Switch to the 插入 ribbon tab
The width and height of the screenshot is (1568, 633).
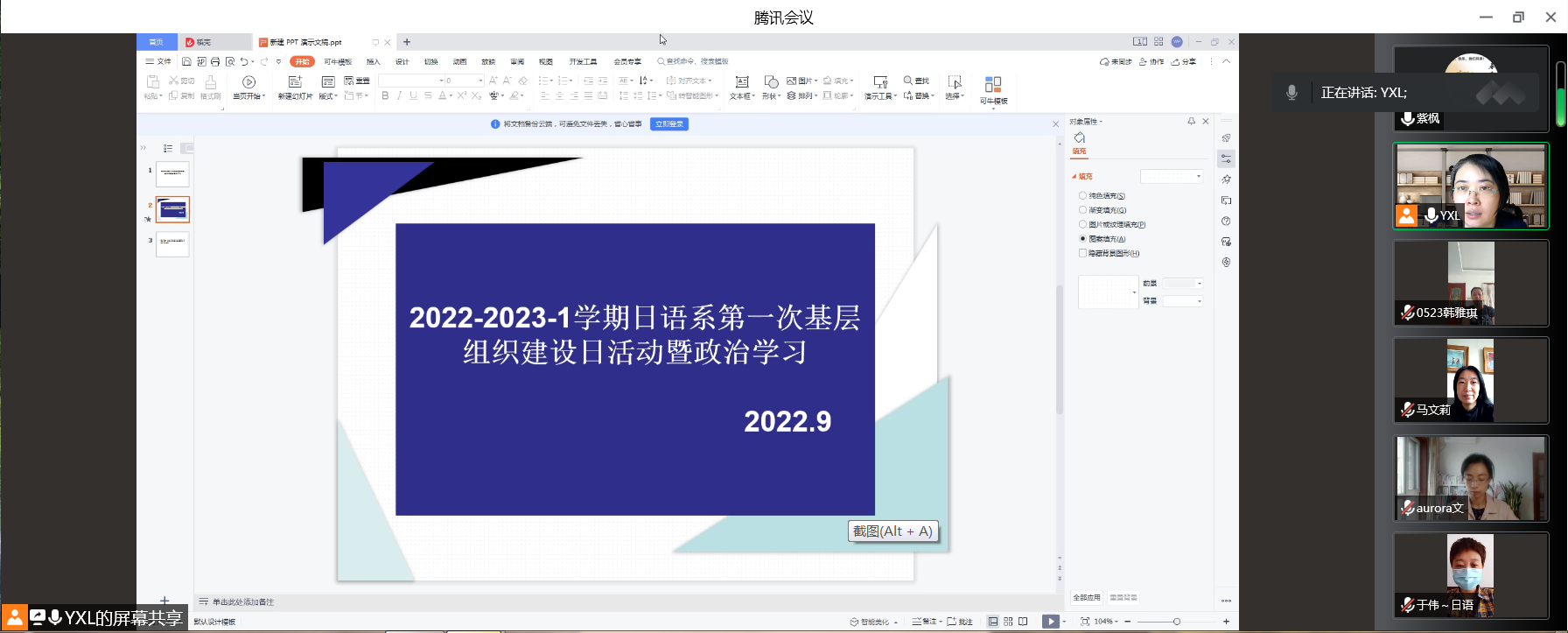tap(374, 62)
